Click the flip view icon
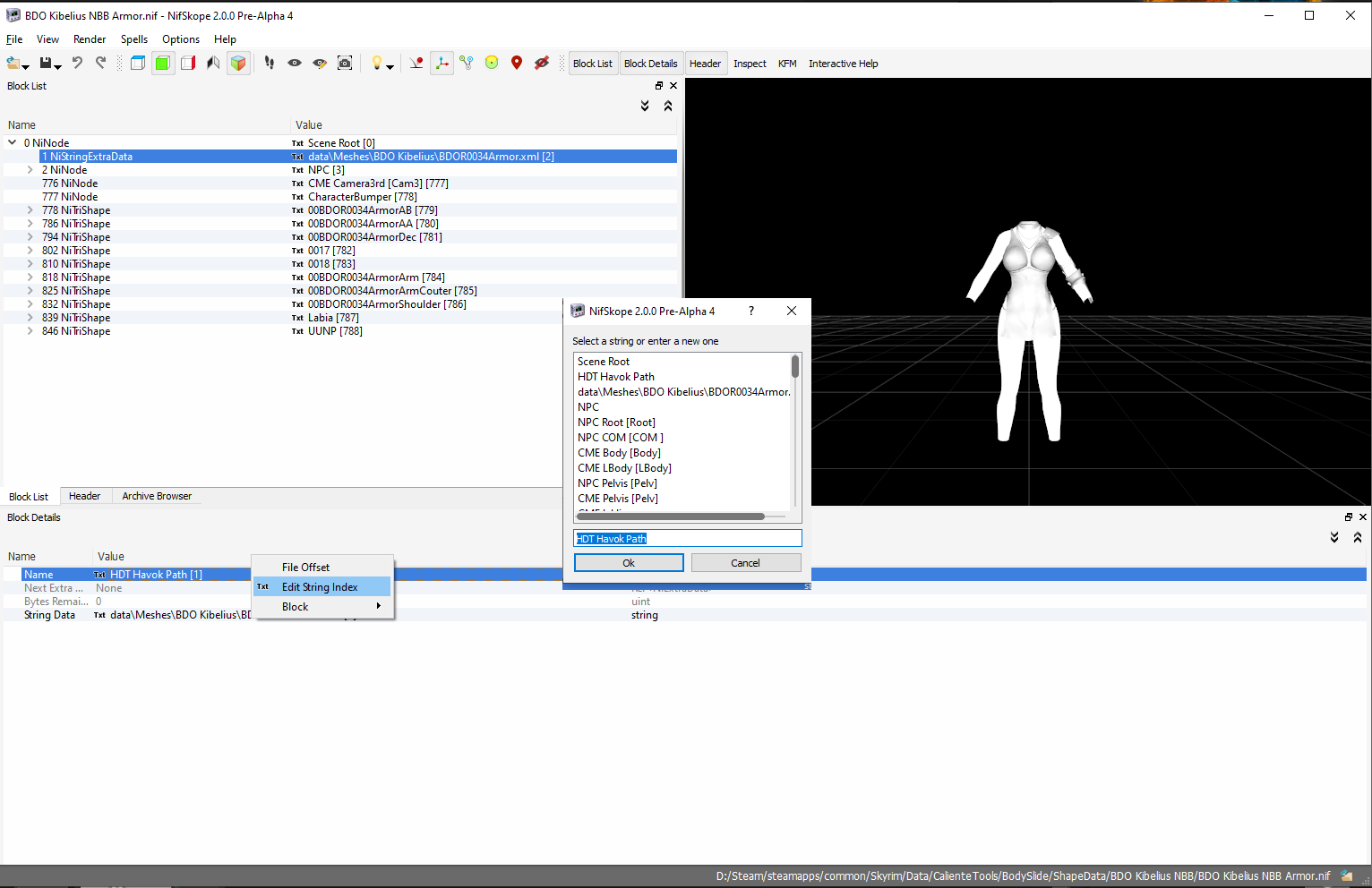The height and width of the screenshot is (888, 1372). (x=213, y=63)
